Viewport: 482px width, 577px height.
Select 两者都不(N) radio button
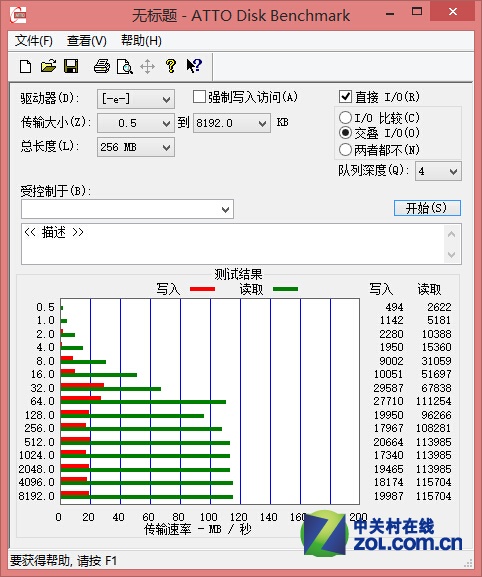coord(345,150)
